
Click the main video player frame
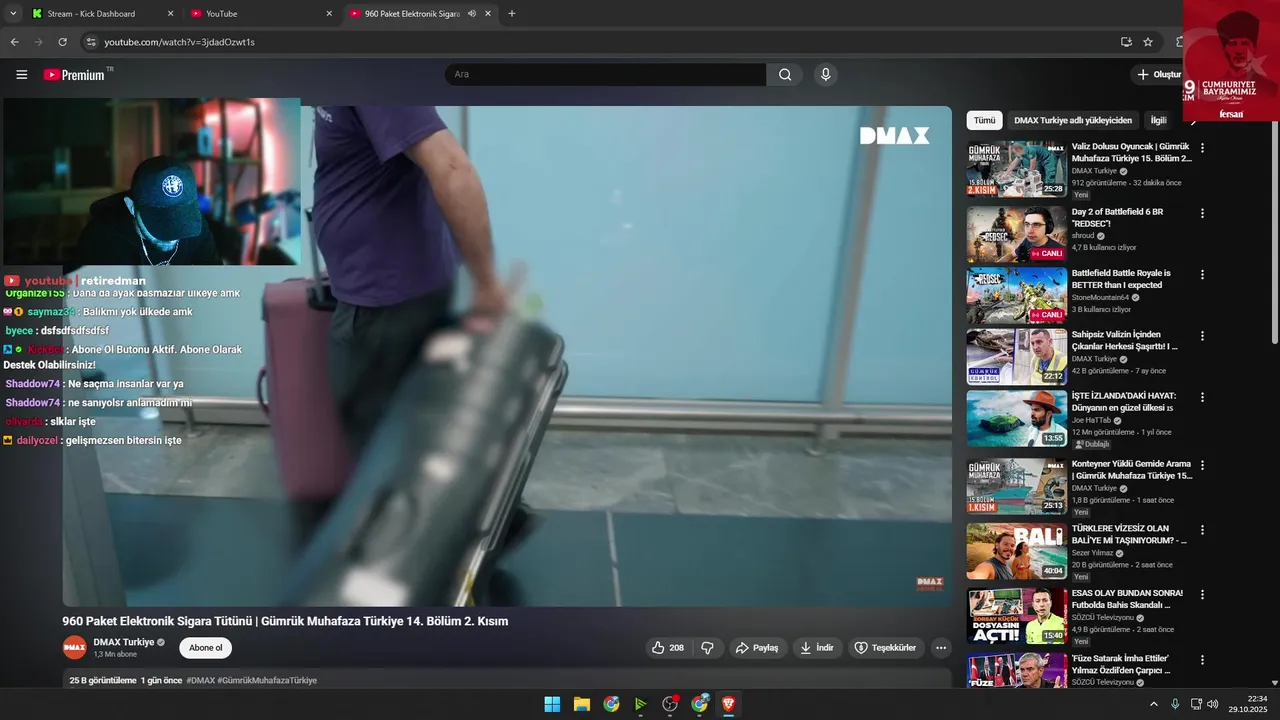click(x=507, y=356)
